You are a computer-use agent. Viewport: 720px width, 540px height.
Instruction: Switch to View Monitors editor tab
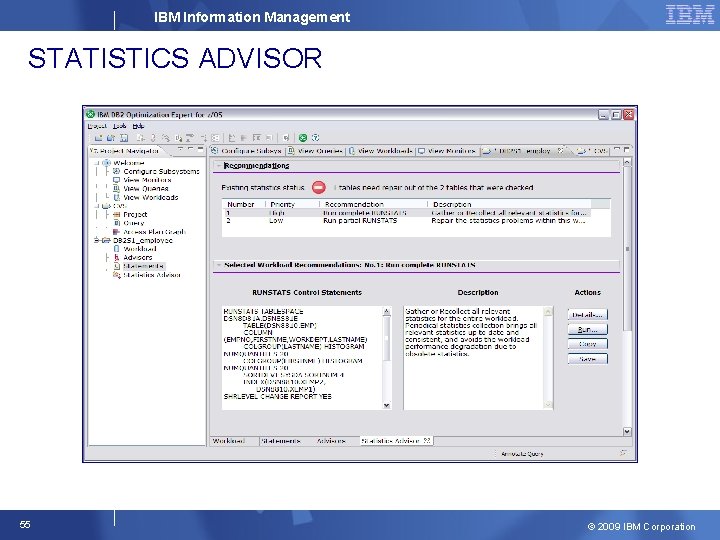(446, 151)
